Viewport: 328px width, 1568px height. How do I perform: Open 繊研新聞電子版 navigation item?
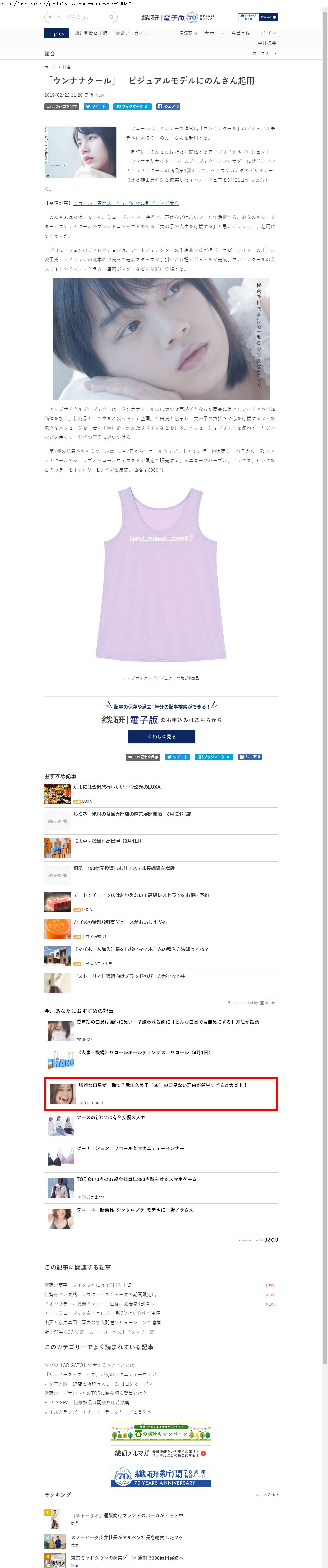pyautogui.click(x=91, y=33)
